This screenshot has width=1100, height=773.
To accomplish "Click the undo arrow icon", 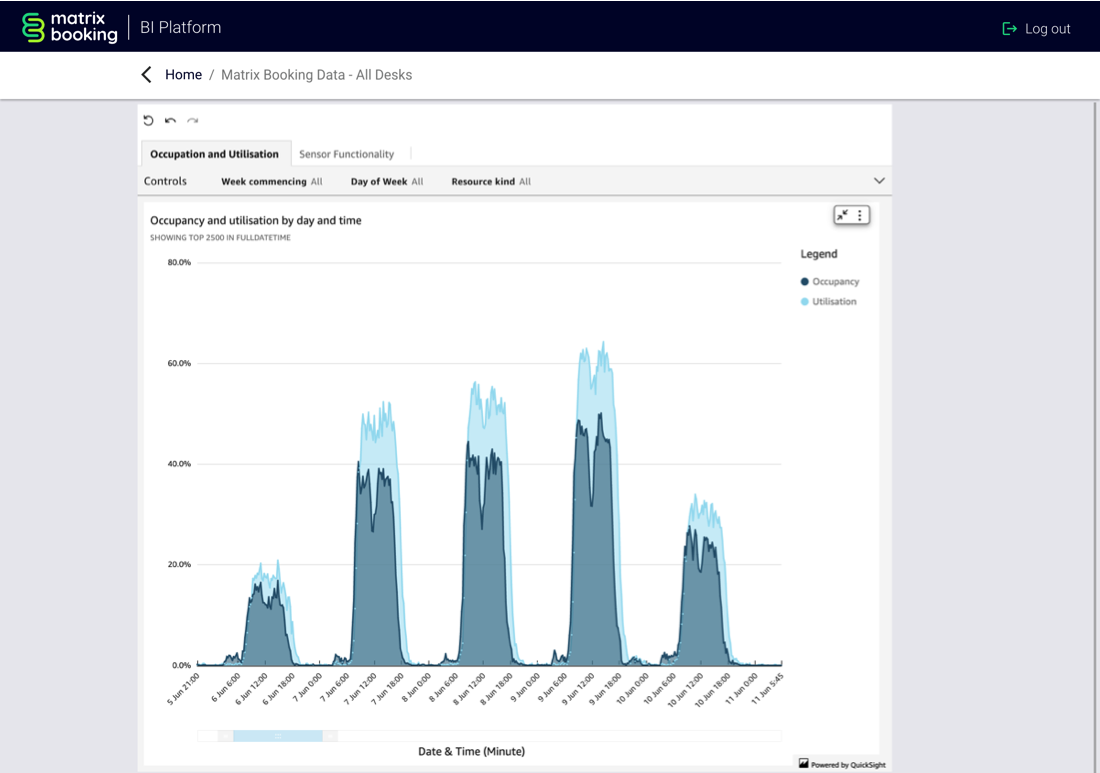I will click(171, 120).
